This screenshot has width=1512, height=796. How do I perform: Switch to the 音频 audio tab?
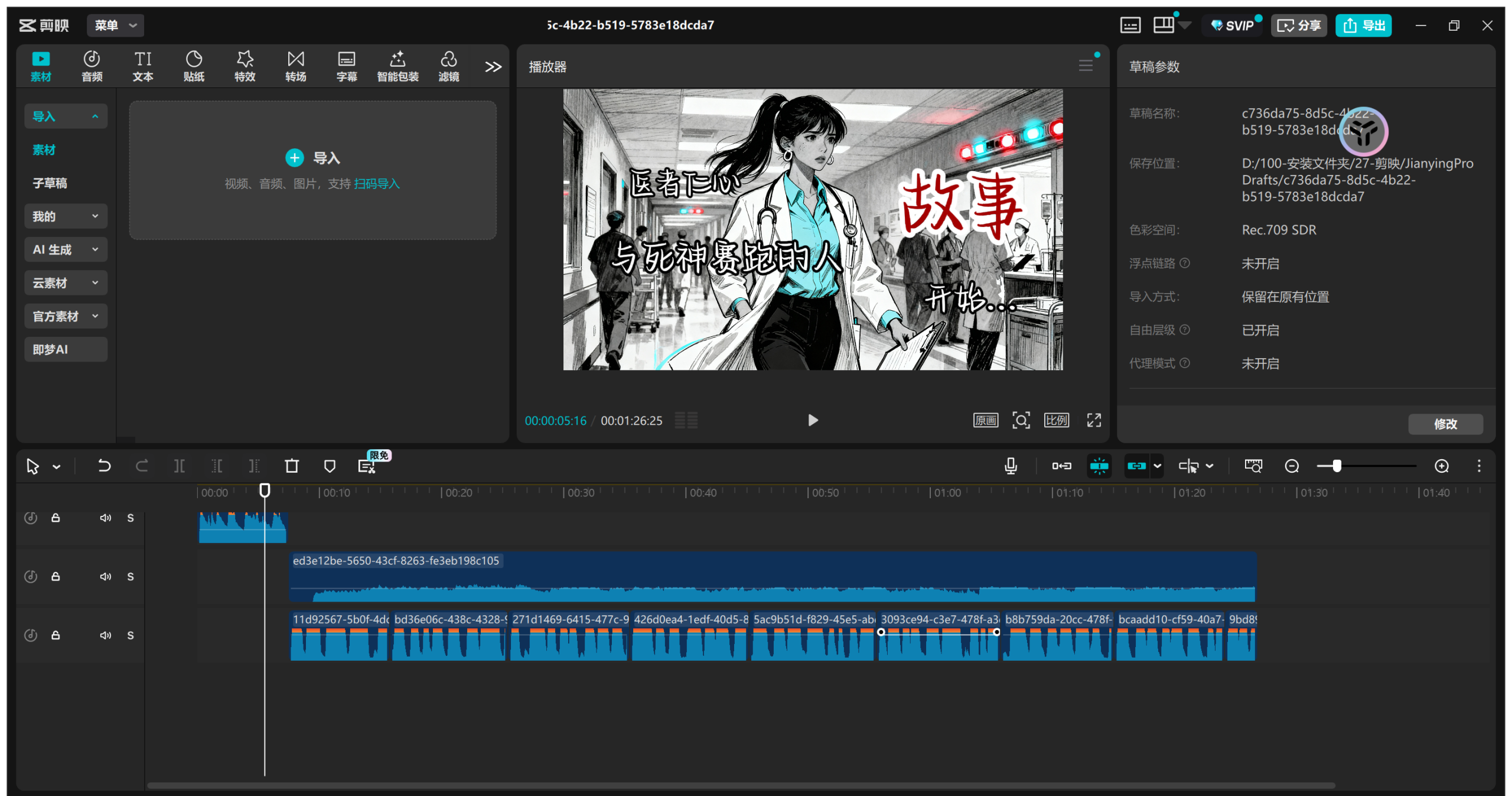[x=92, y=66]
